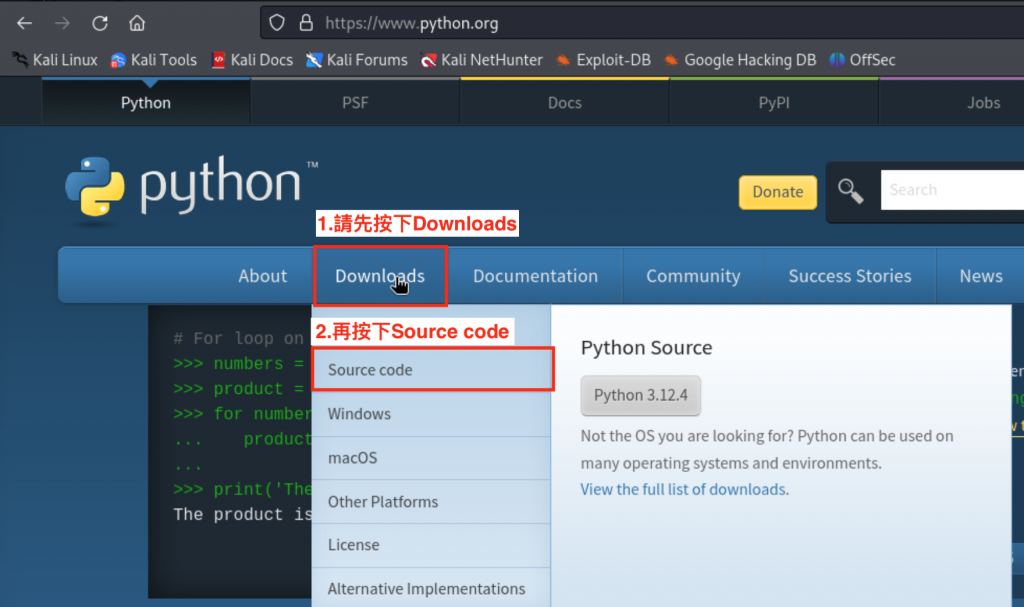Choose macOS from Downloads dropdown

click(x=432, y=458)
